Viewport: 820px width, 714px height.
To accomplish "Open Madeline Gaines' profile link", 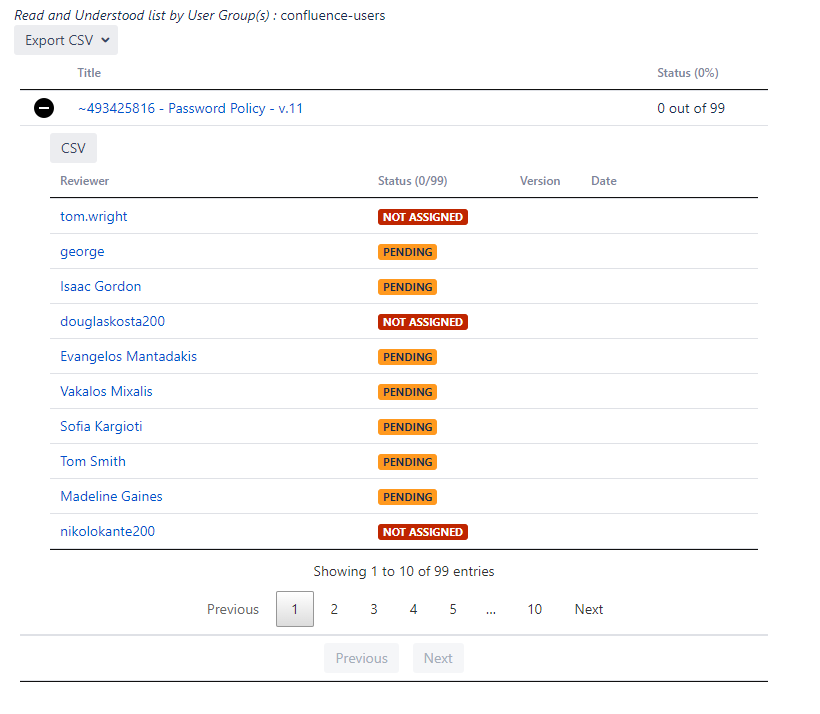I will [111, 496].
